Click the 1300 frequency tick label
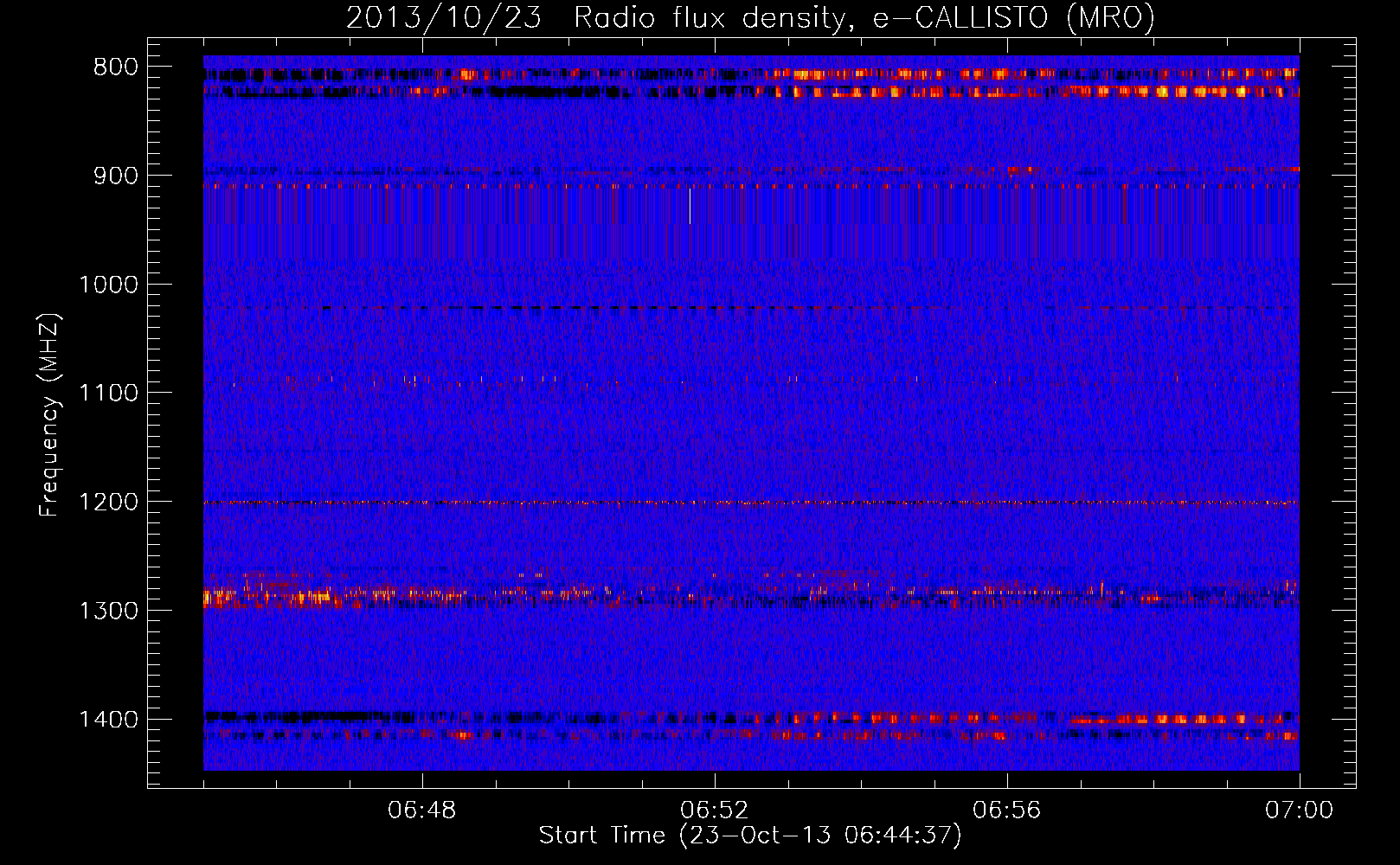Screen dimensions: 1400x865 pos(108,611)
